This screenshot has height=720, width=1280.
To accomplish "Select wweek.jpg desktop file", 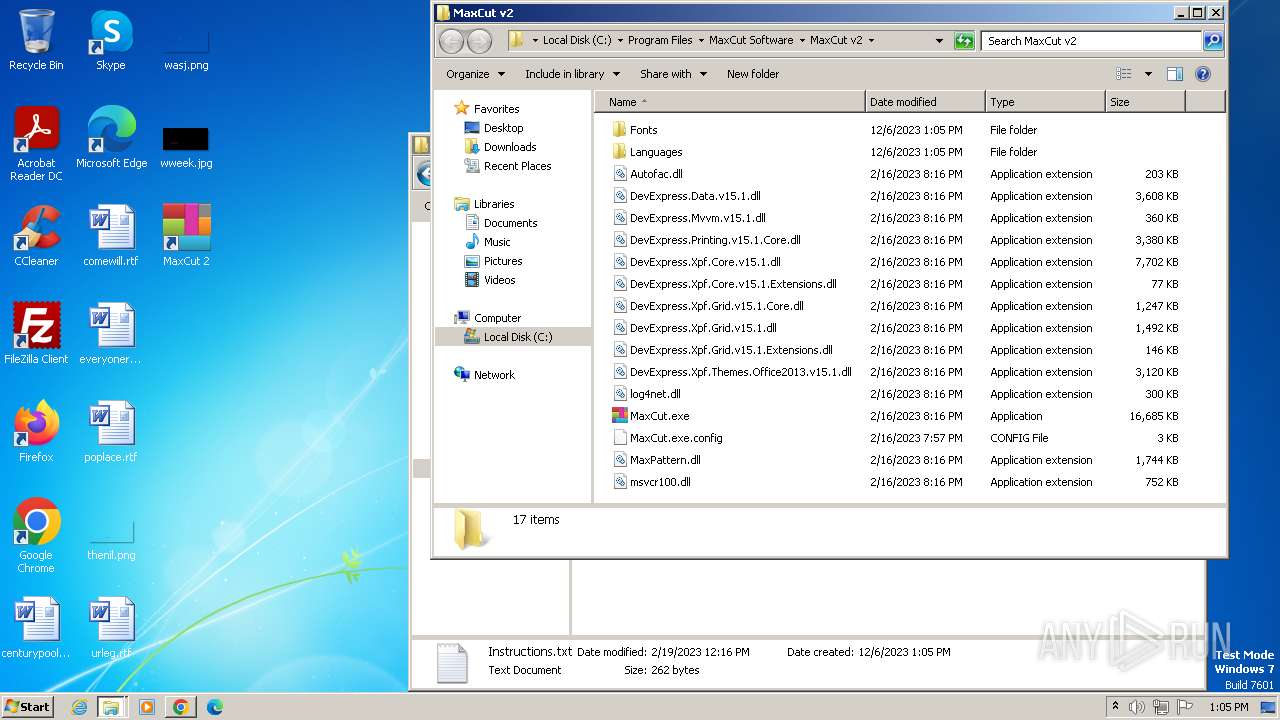I will 186,147.
